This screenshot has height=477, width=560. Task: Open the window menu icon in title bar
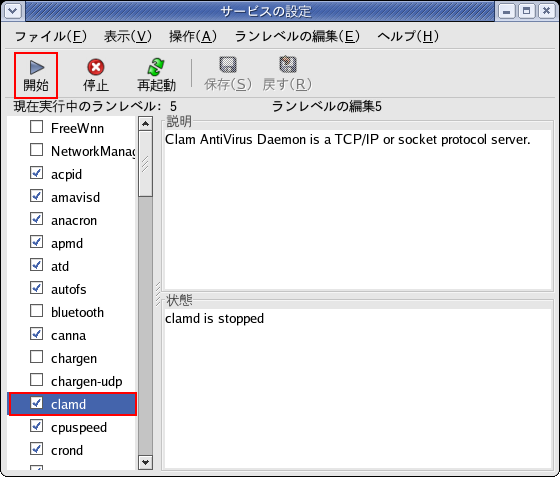(x=13, y=11)
